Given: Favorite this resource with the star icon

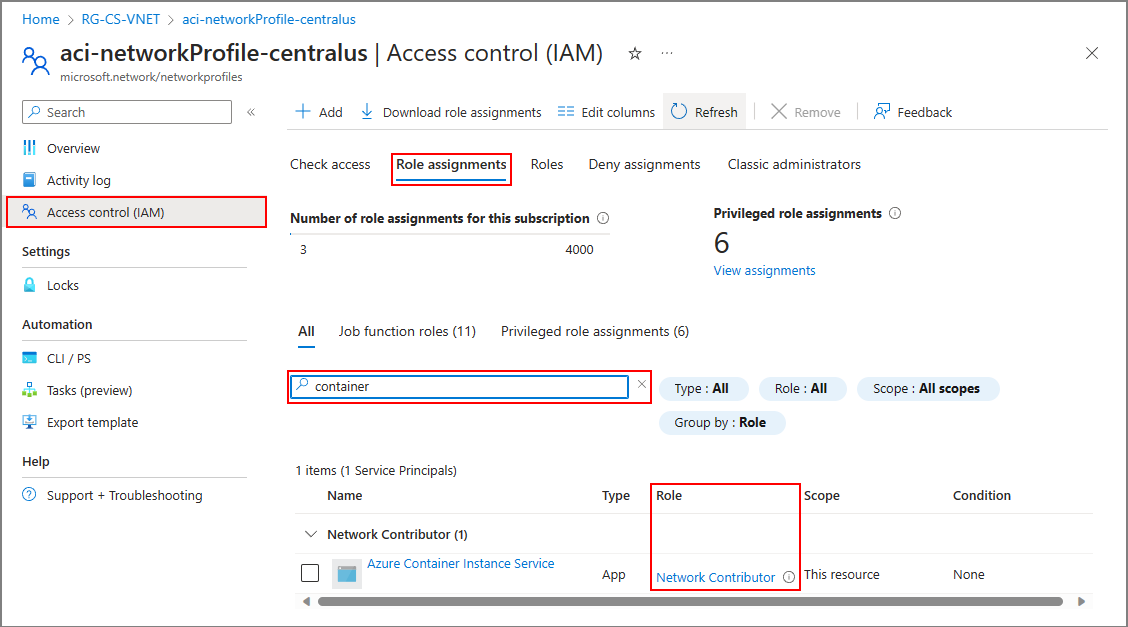Looking at the screenshot, I should (634, 53).
